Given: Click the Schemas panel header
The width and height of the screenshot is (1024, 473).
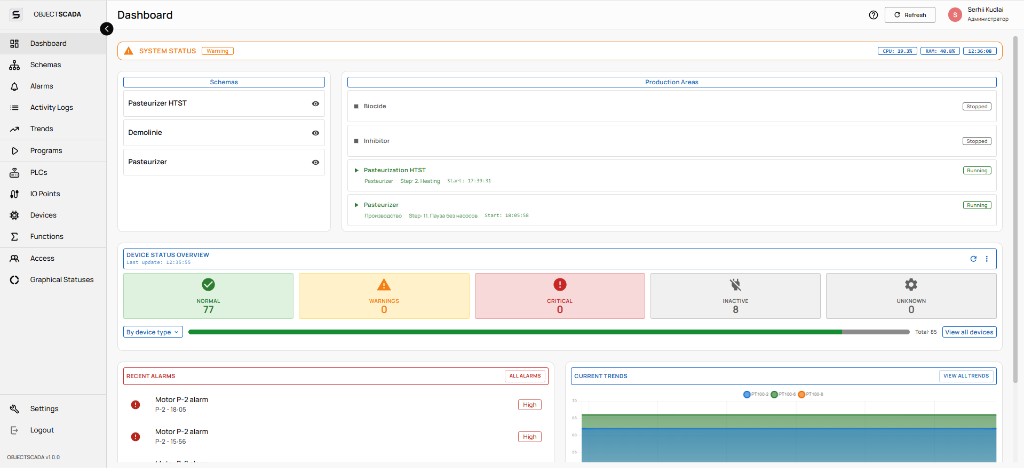Looking at the screenshot, I should pos(224,82).
